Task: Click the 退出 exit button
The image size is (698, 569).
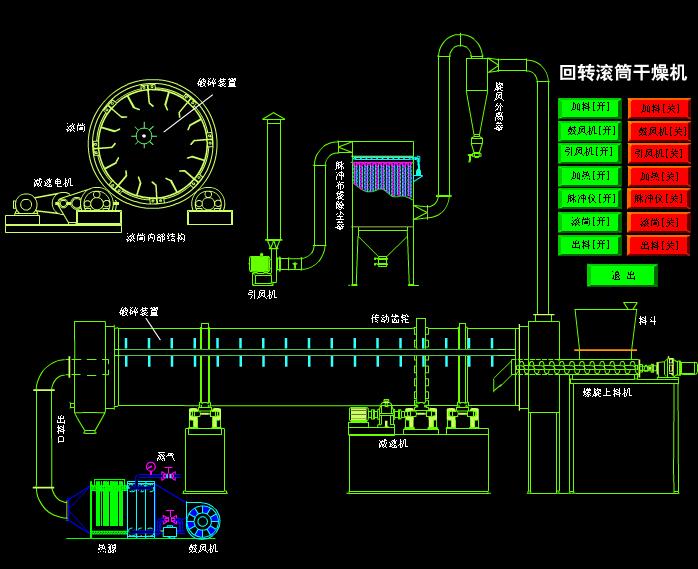Action: pos(622,275)
